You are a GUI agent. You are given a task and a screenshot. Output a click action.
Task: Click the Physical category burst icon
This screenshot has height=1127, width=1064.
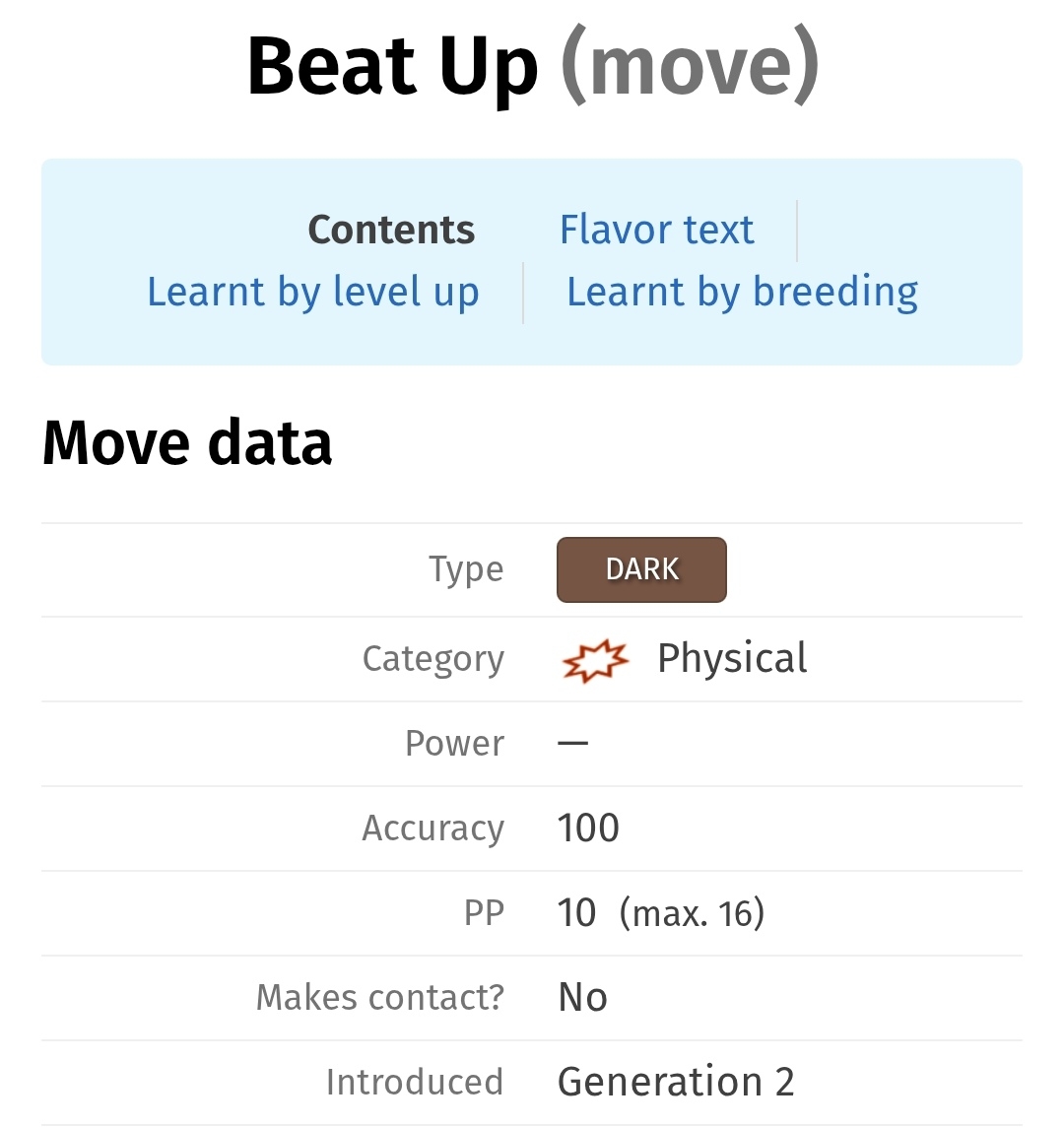[595, 659]
